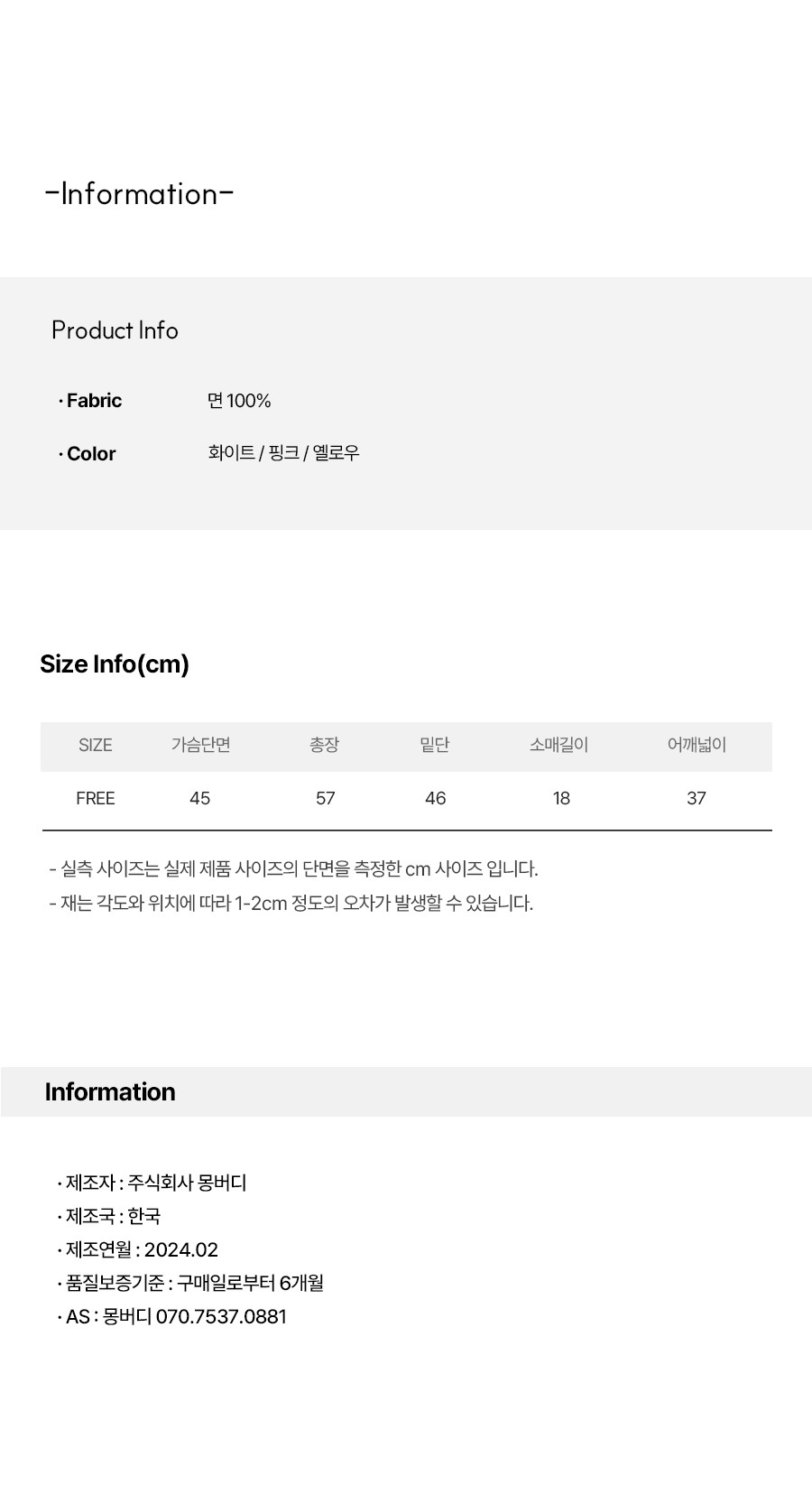The width and height of the screenshot is (812, 1485).
Task: Click the 면 100% fabric value
Action: [239, 401]
